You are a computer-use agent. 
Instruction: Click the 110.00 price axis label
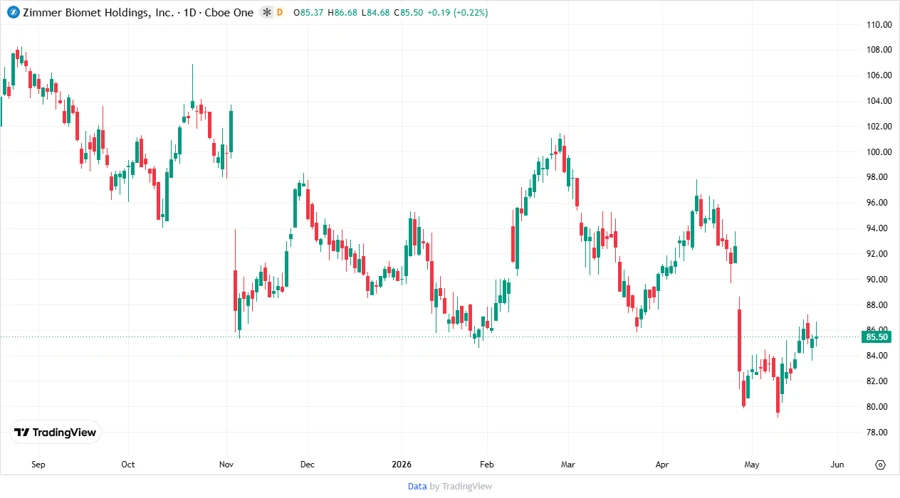[879, 25]
